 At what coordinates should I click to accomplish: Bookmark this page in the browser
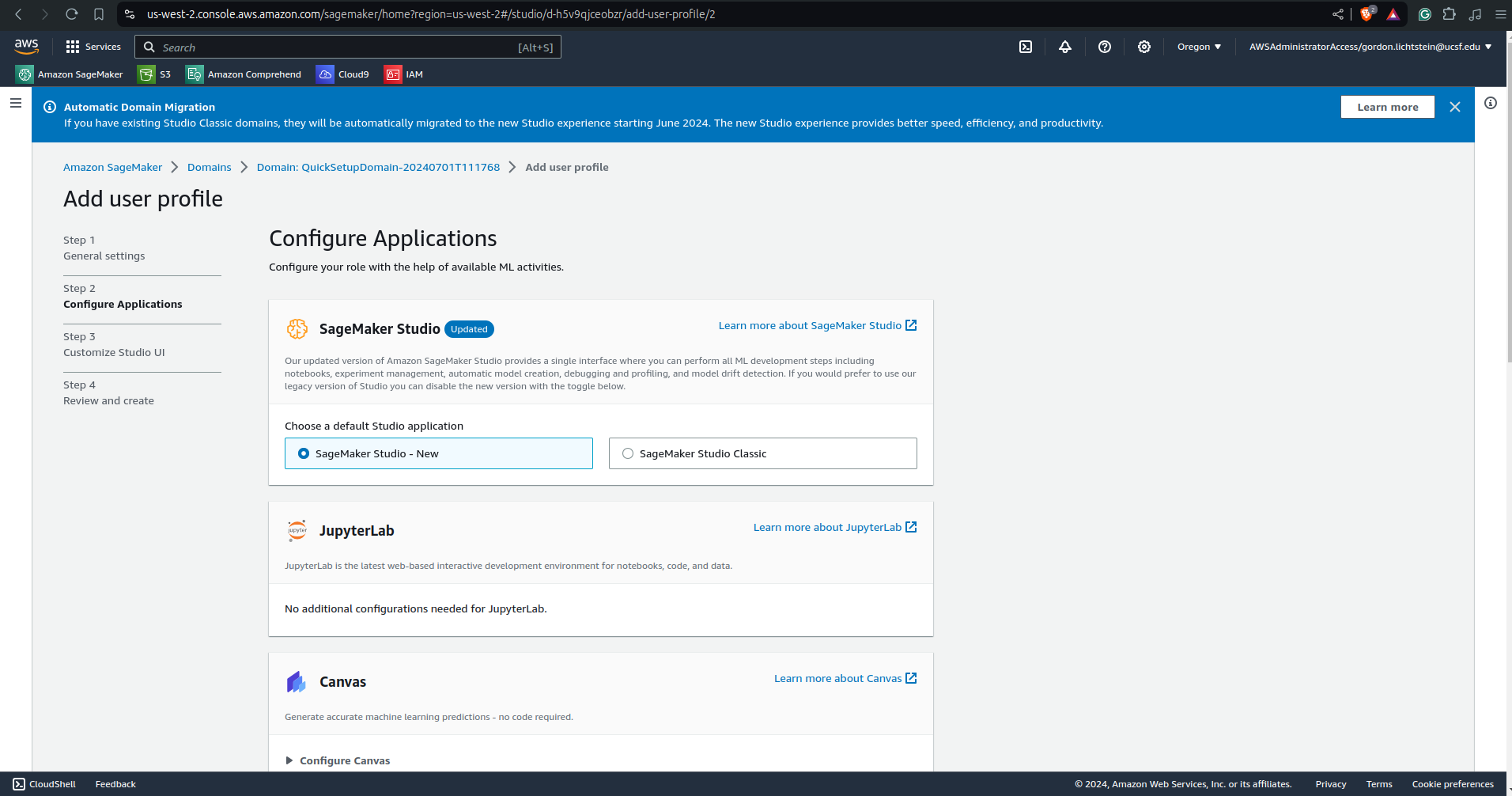[99, 14]
